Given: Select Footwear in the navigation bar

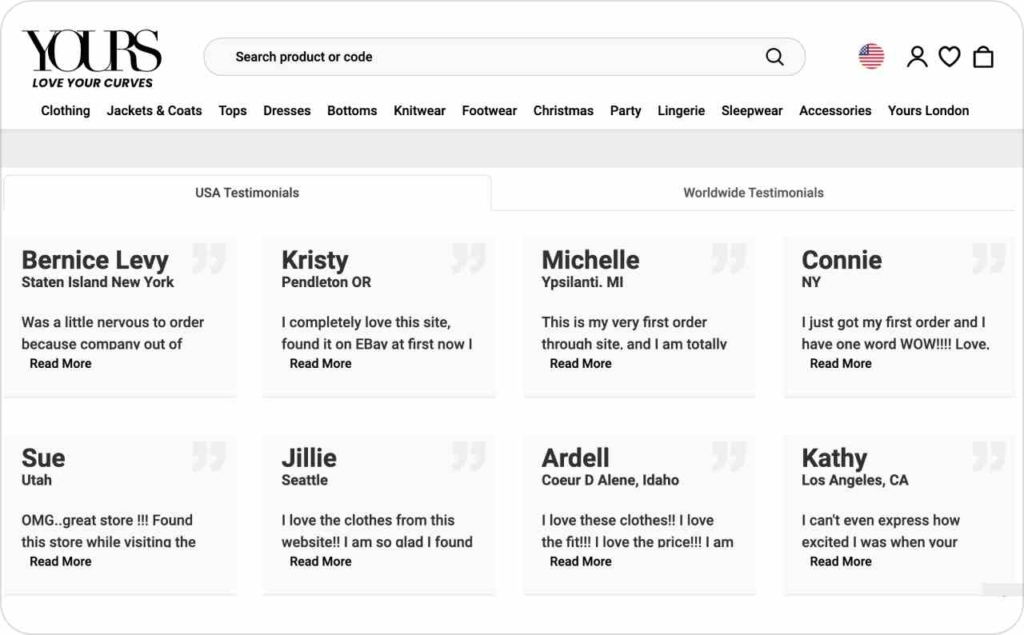Looking at the screenshot, I should coord(489,111).
